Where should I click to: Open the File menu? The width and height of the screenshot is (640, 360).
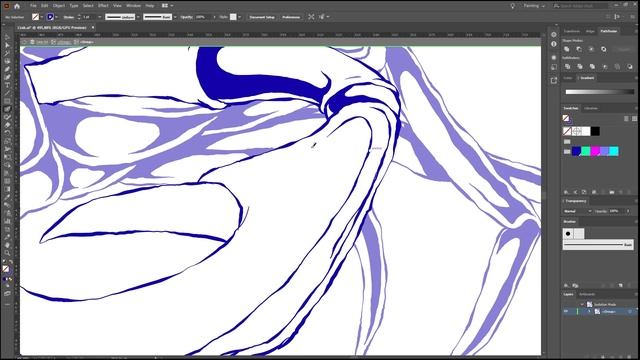33,6
